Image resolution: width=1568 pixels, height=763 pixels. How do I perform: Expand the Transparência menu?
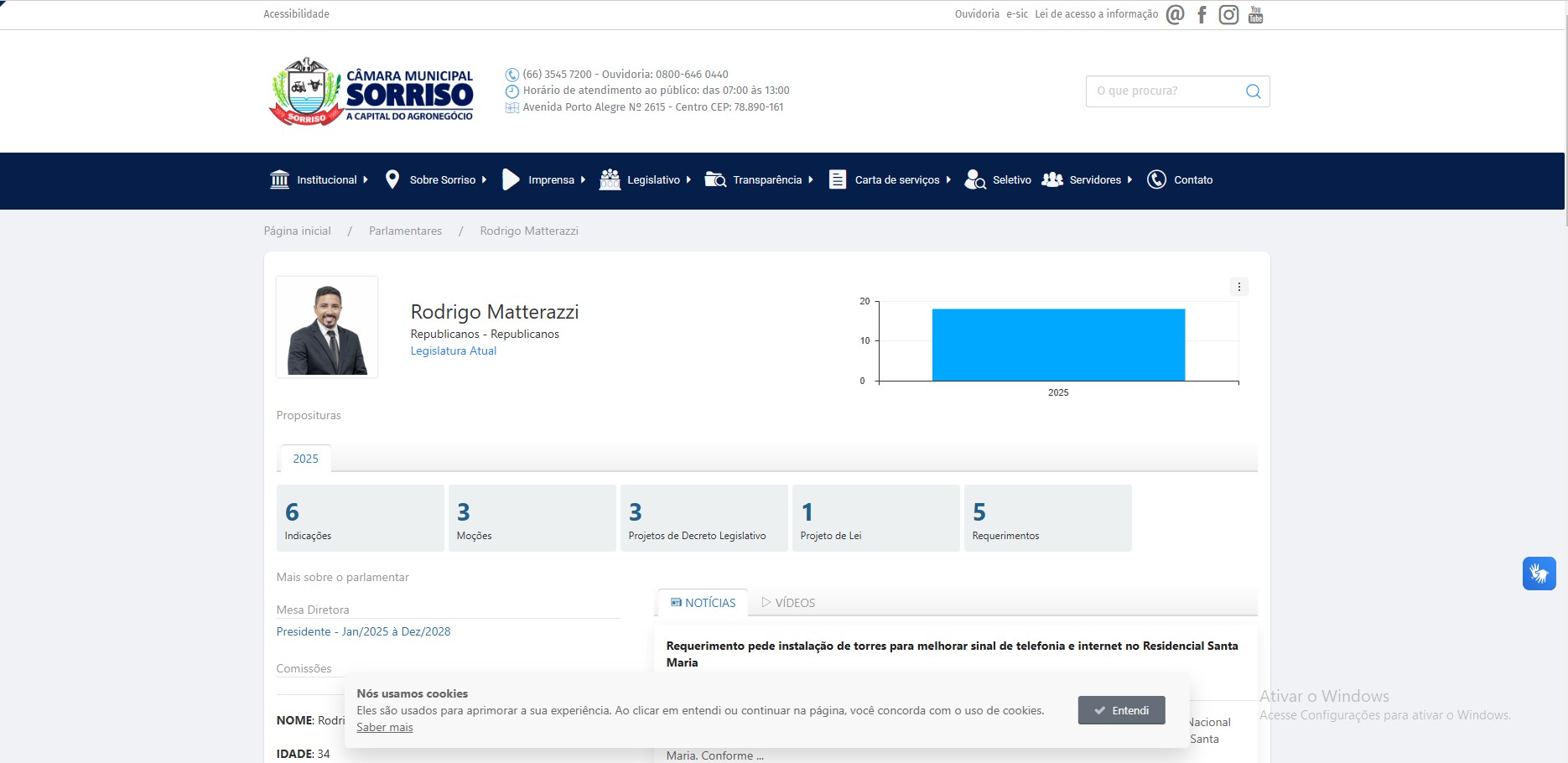760,180
